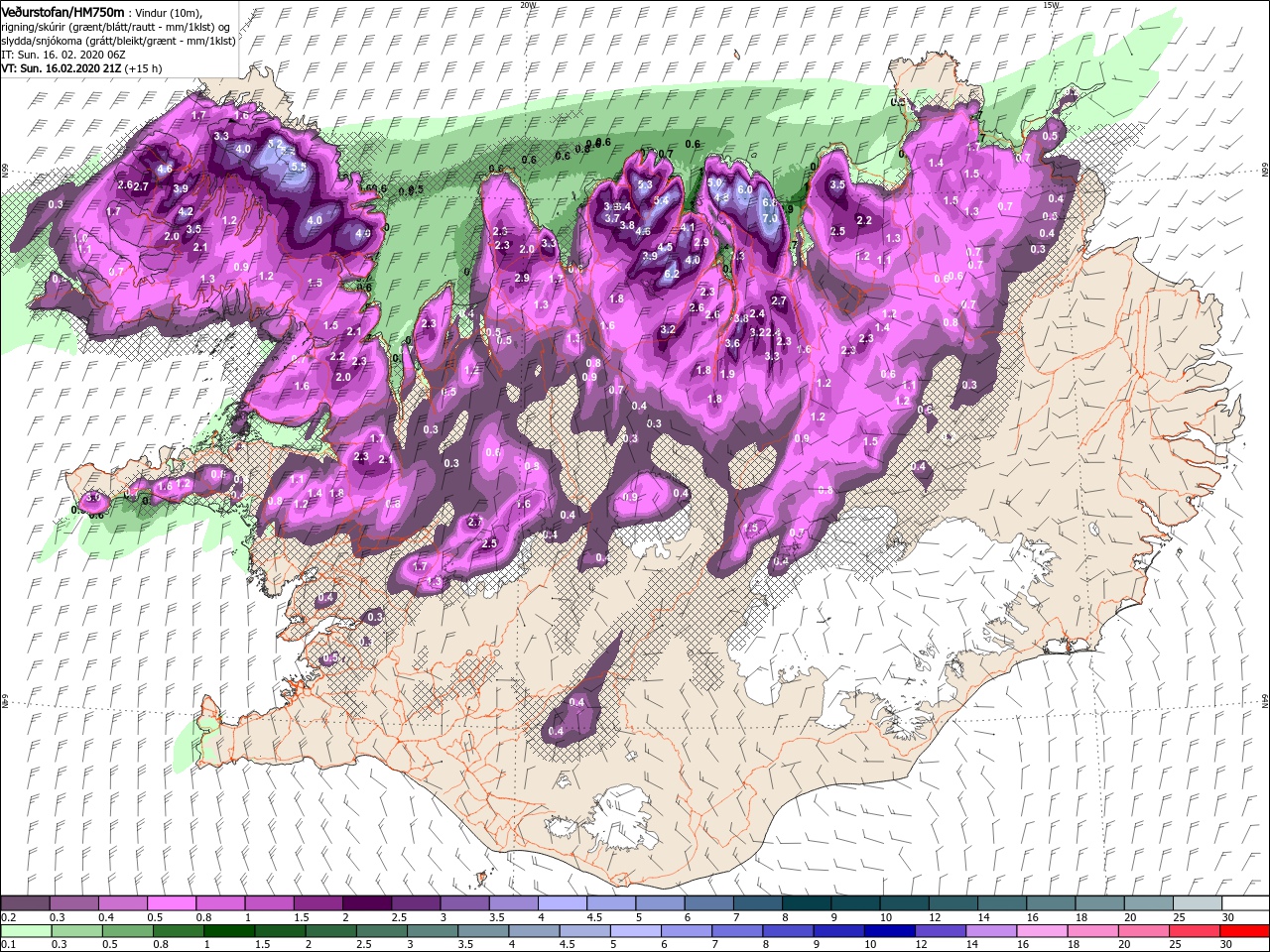
Task: Select the '4.9' precipitation value on map
Action: coord(362,234)
